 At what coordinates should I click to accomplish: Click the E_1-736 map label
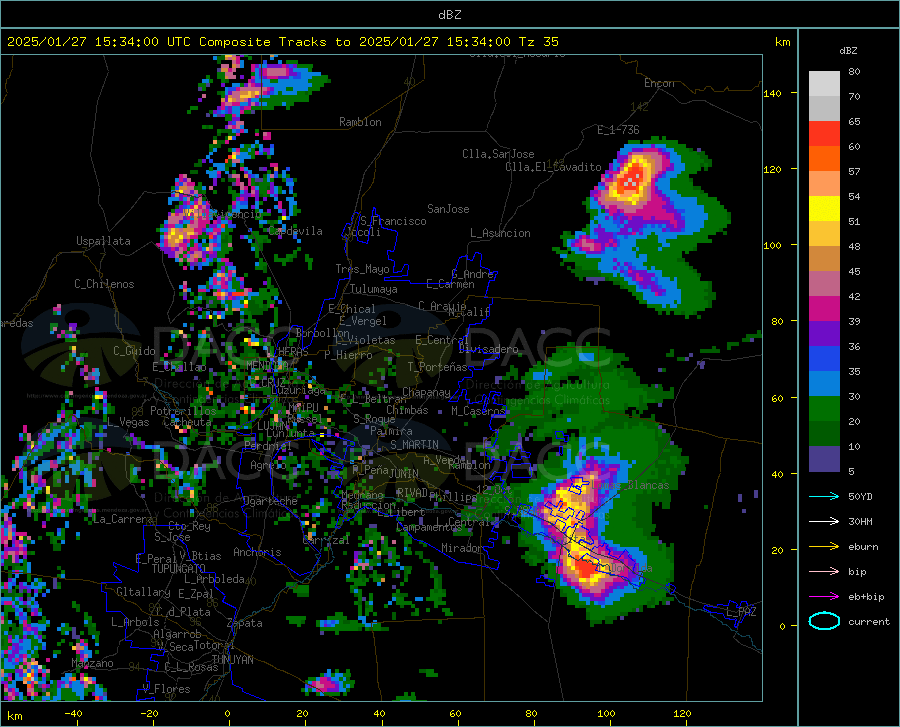click(x=618, y=130)
